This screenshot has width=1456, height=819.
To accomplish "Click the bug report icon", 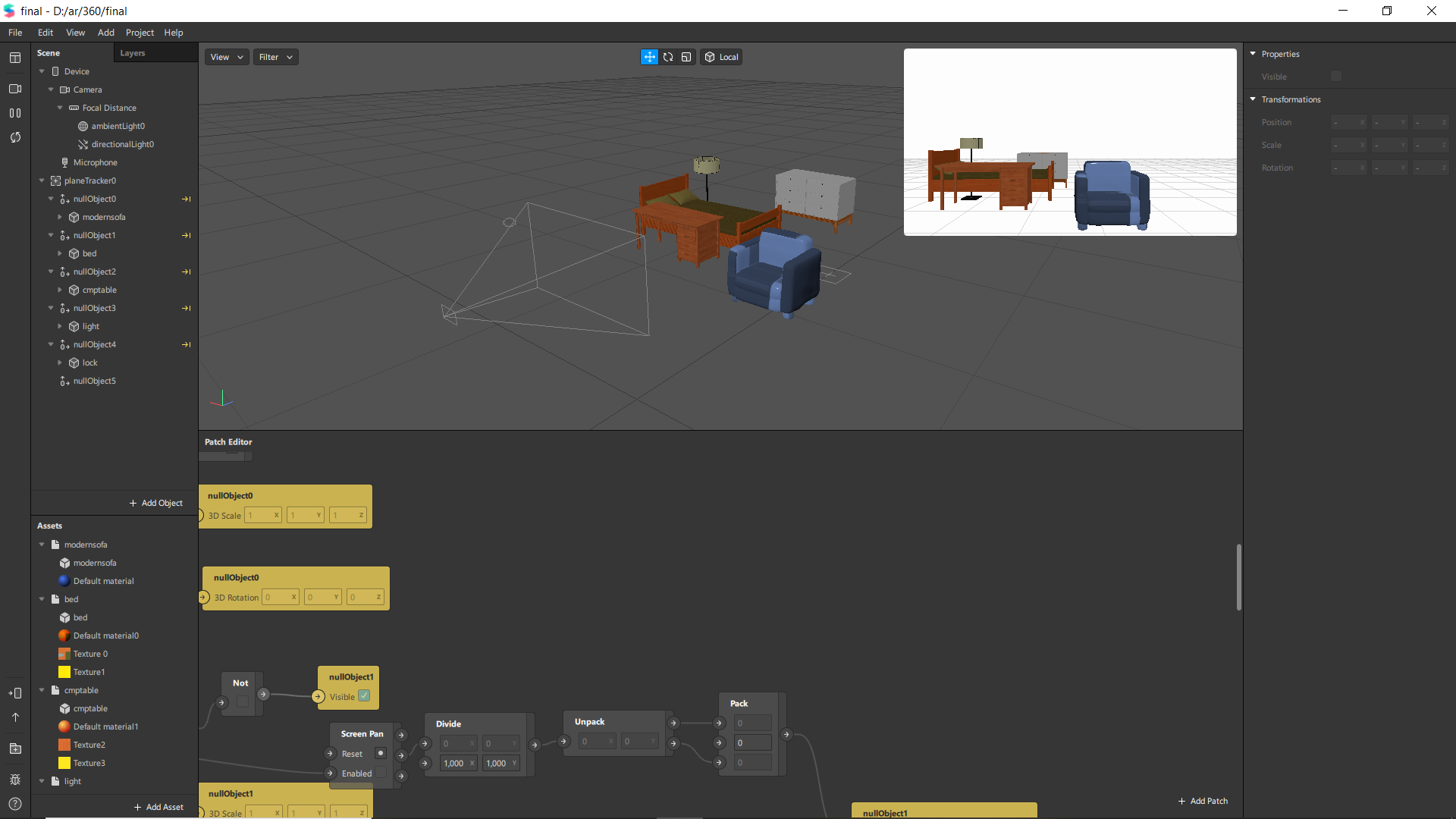I will (15, 780).
